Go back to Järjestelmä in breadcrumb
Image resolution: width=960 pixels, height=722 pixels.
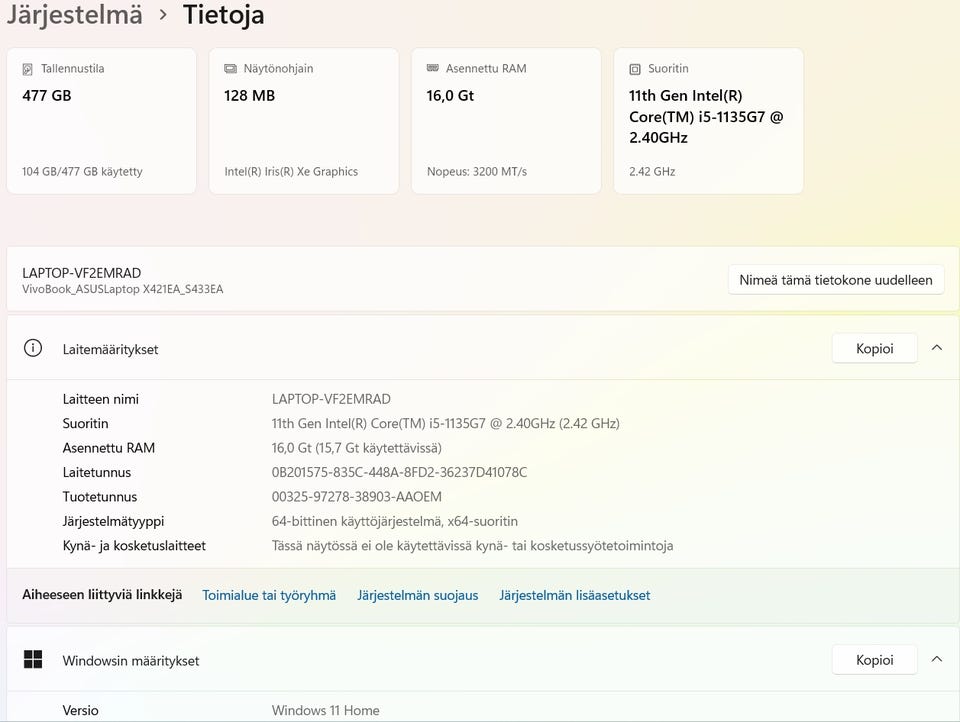pos(74,15)
